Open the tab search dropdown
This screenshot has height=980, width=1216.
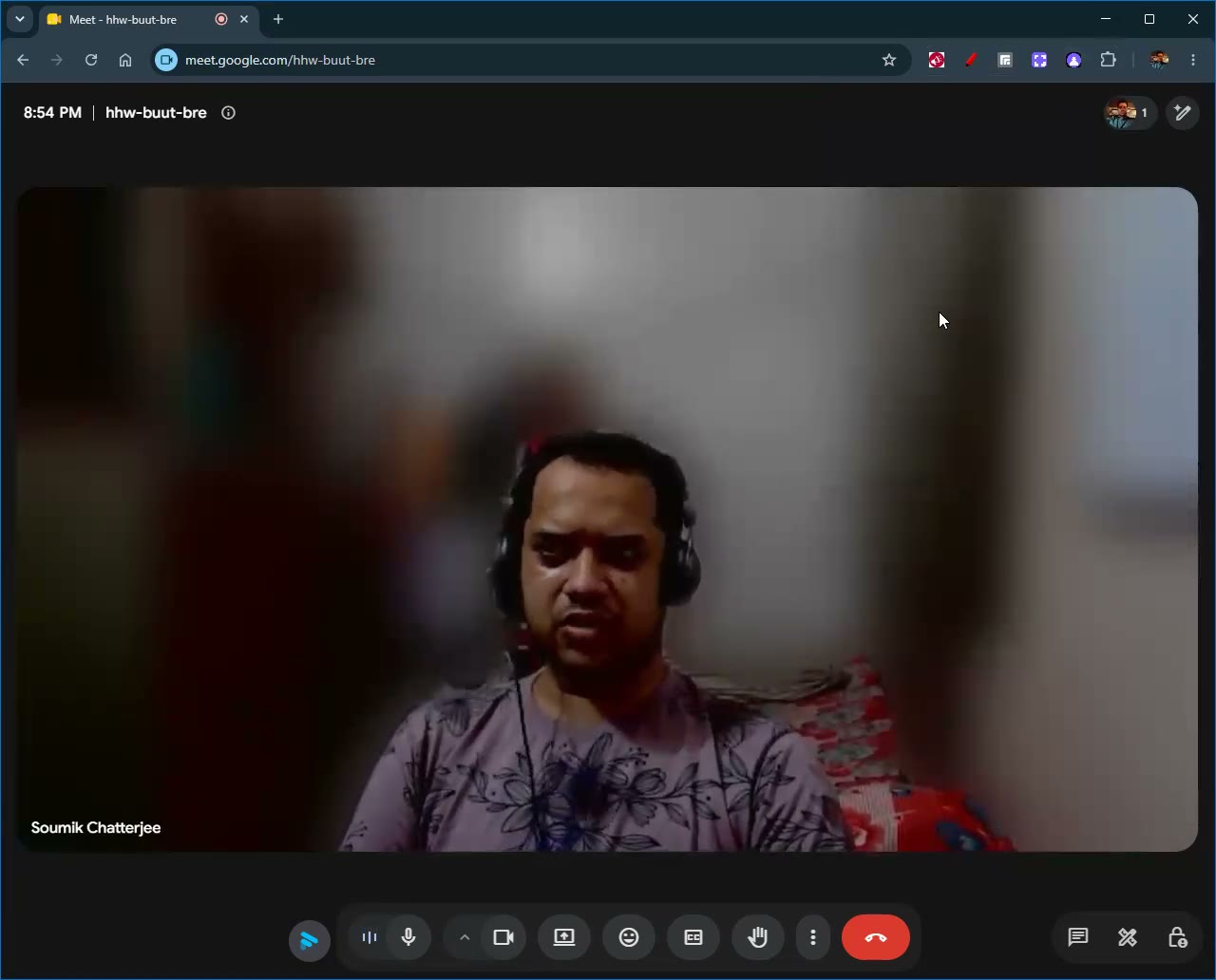click(x=20, y=19)
